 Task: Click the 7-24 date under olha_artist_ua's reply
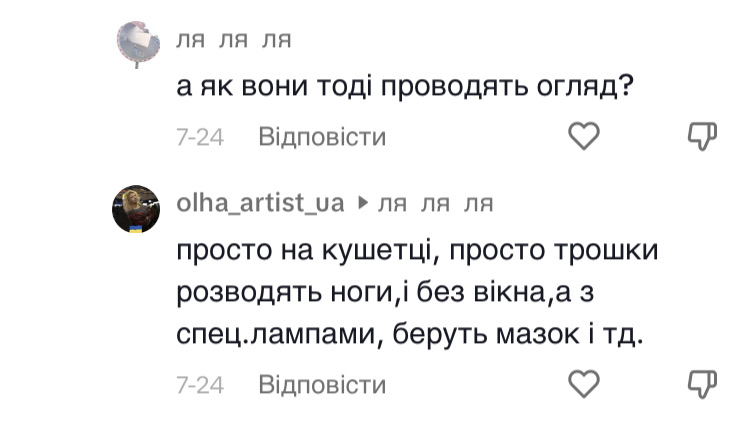click(199, 384)
